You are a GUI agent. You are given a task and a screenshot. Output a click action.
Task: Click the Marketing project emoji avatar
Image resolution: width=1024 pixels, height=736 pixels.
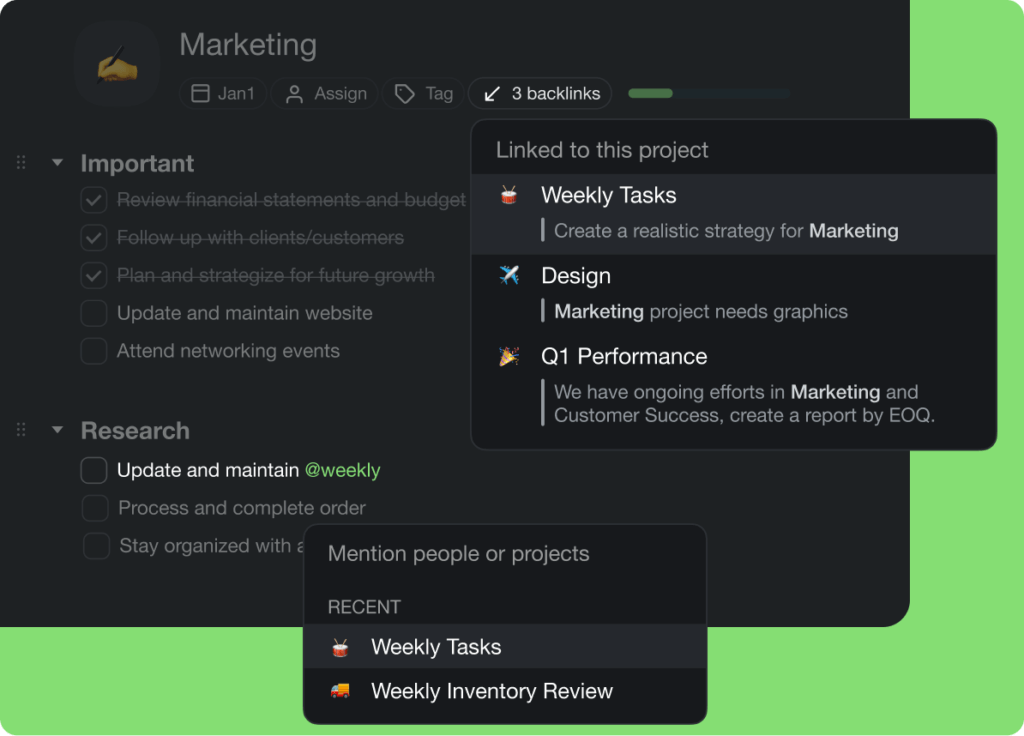117,62
